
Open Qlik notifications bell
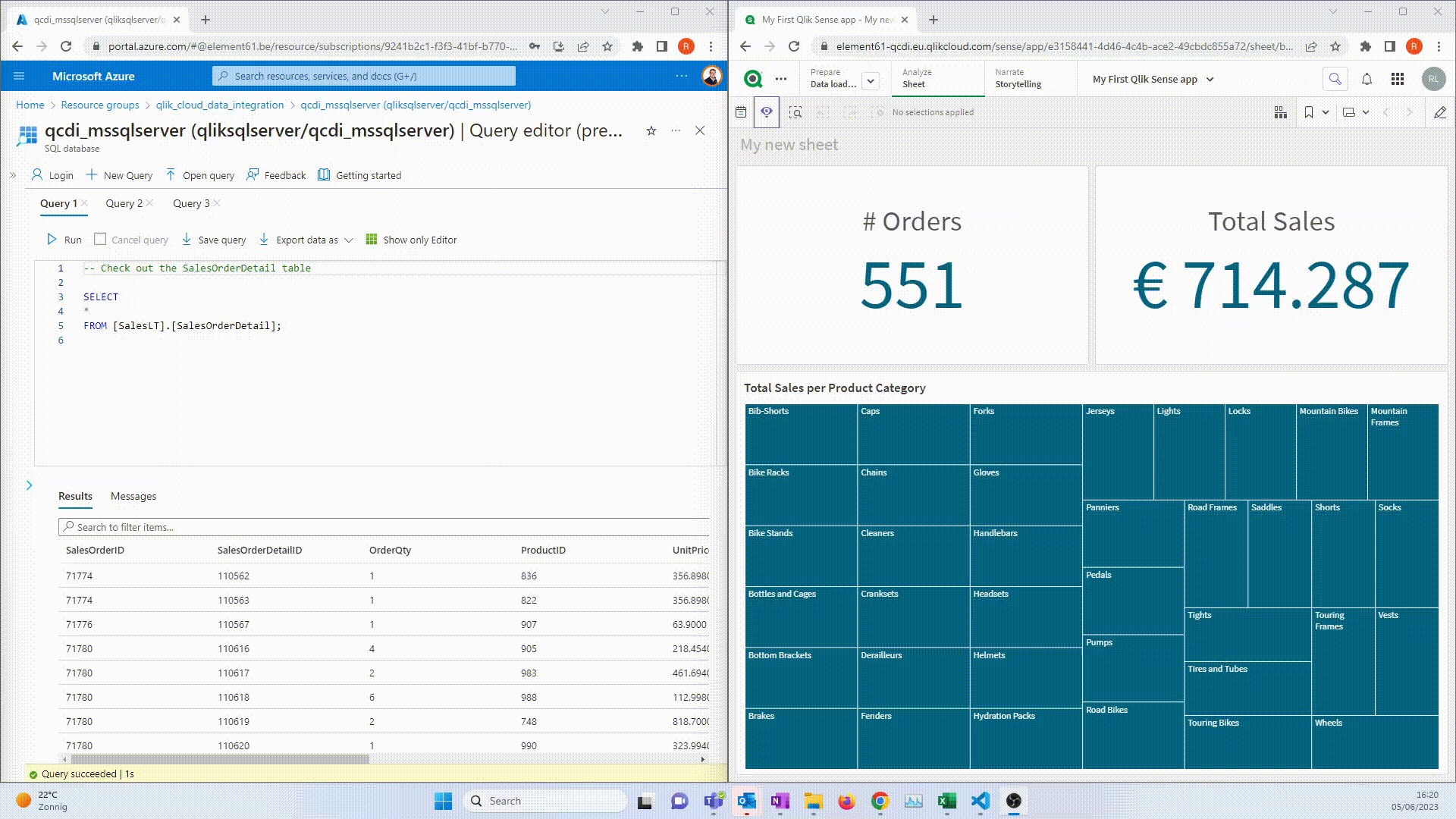coord(1367,79)
